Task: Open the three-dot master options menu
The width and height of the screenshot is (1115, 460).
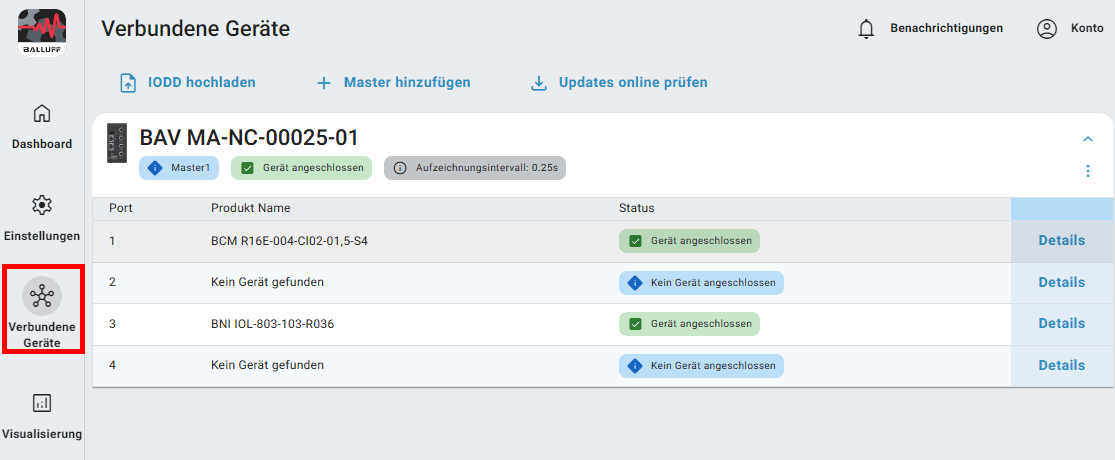Action: (x=1088, y=171)
